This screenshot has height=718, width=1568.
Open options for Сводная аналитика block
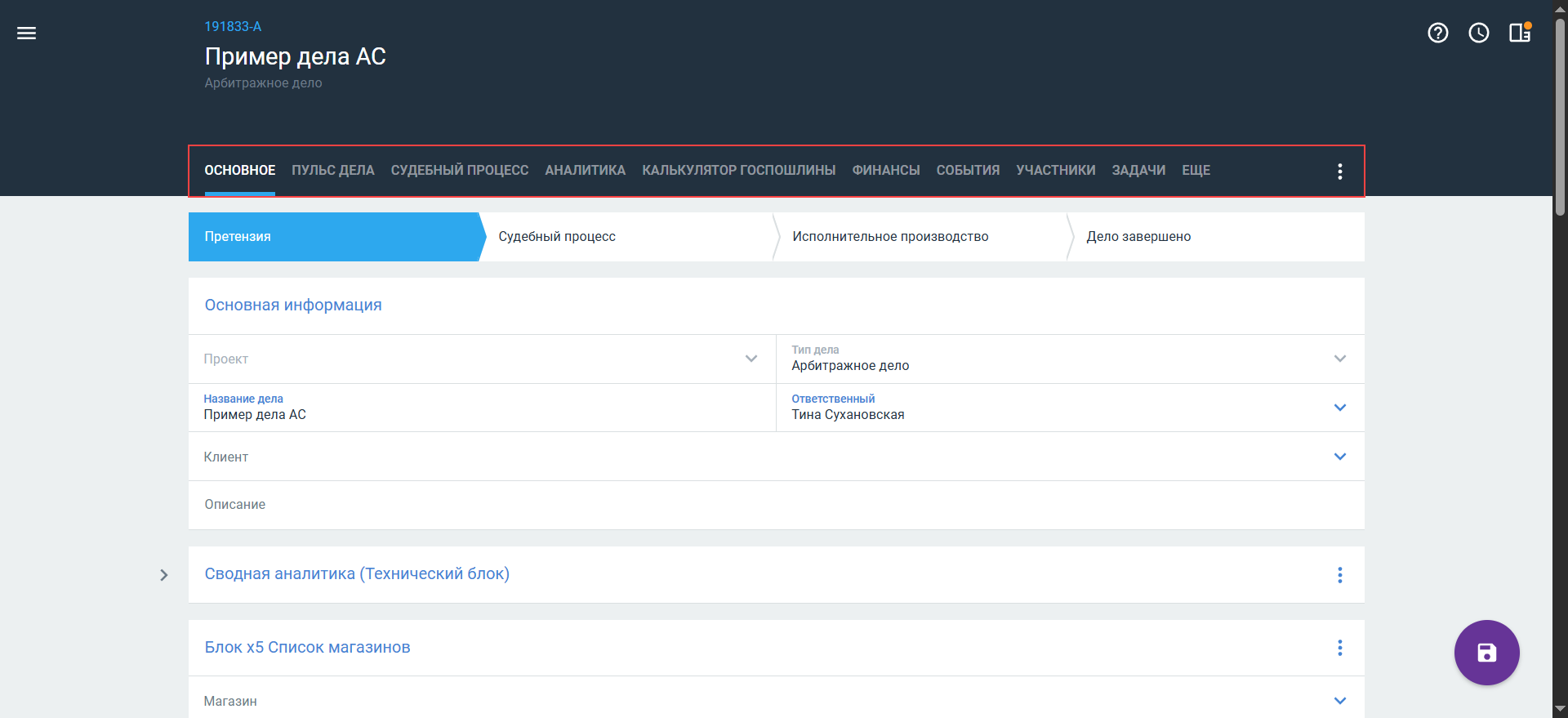click(x=1339, y=575)
